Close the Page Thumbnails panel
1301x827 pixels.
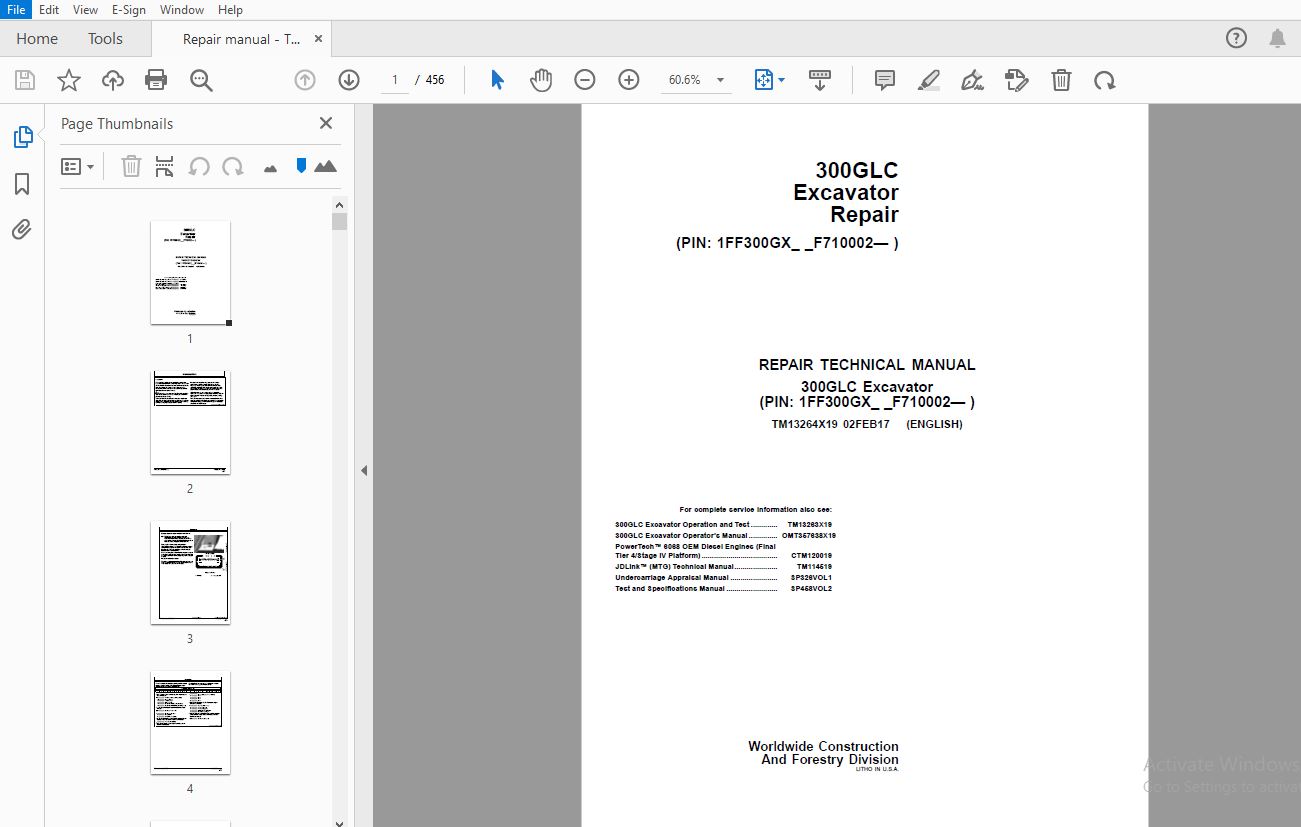[325, 123]
